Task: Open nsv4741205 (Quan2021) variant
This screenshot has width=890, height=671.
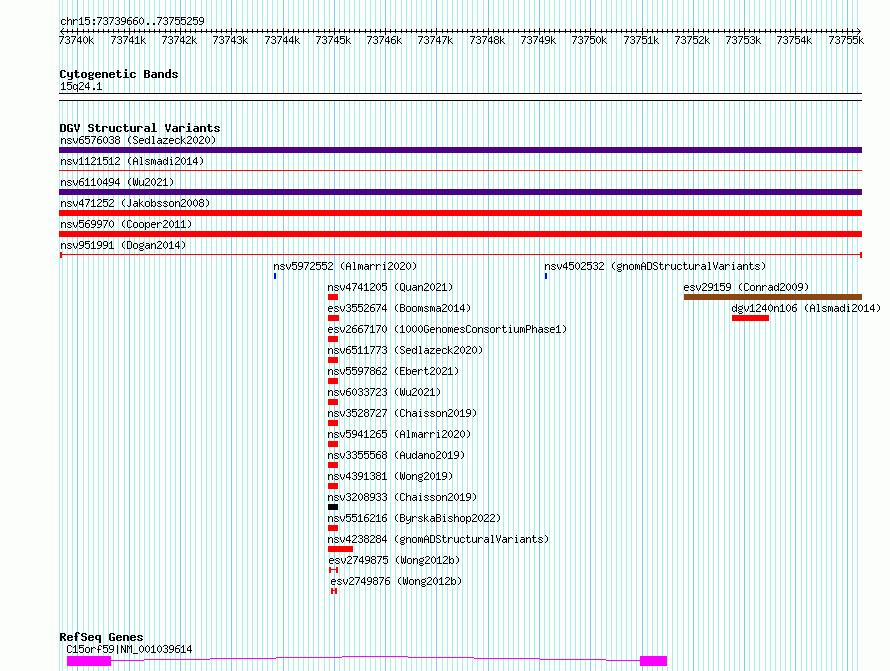Action: tap(391, 287)
